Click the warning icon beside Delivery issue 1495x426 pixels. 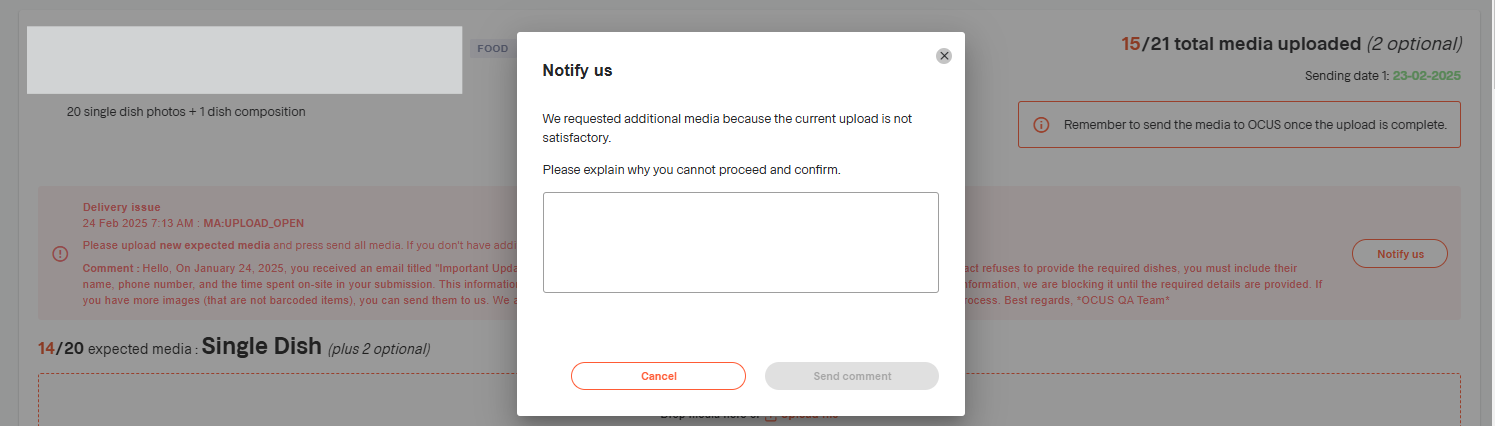point(60,253)
